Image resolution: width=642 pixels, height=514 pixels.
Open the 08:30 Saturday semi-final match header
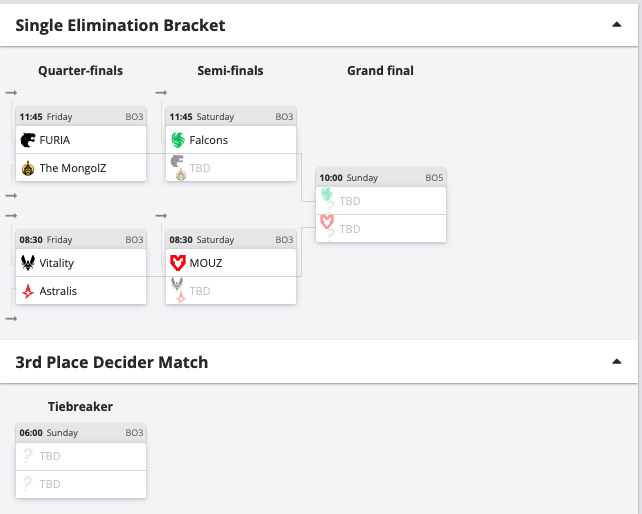click(230, 240)
